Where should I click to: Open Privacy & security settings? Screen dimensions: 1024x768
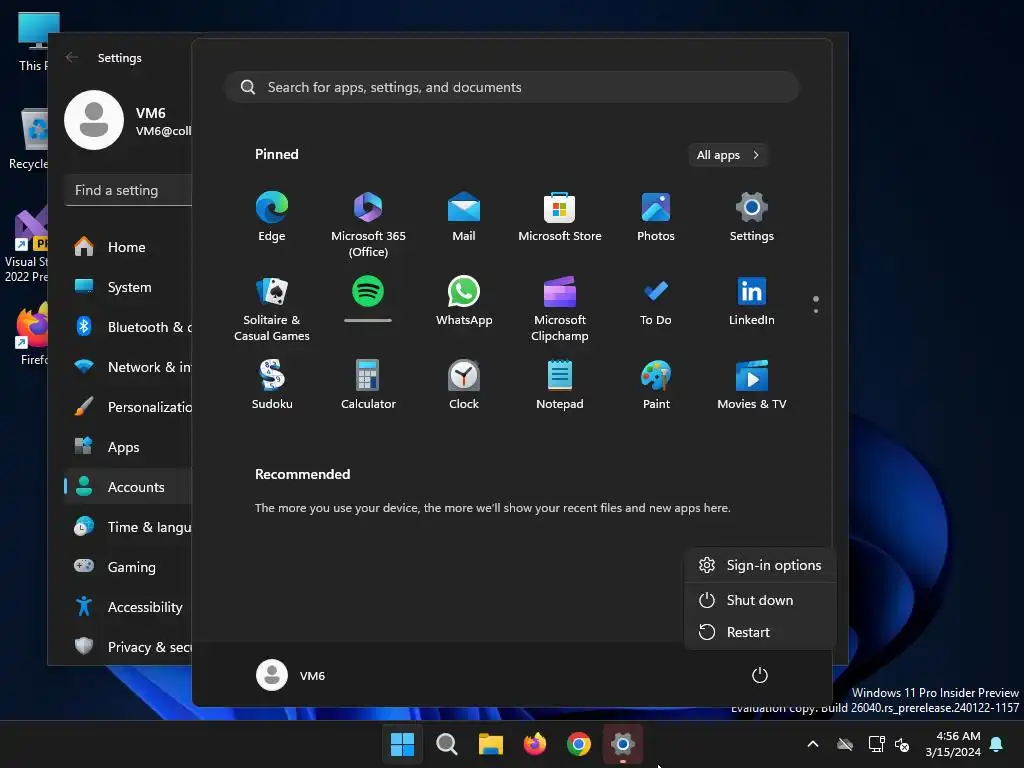pos(128,647)
